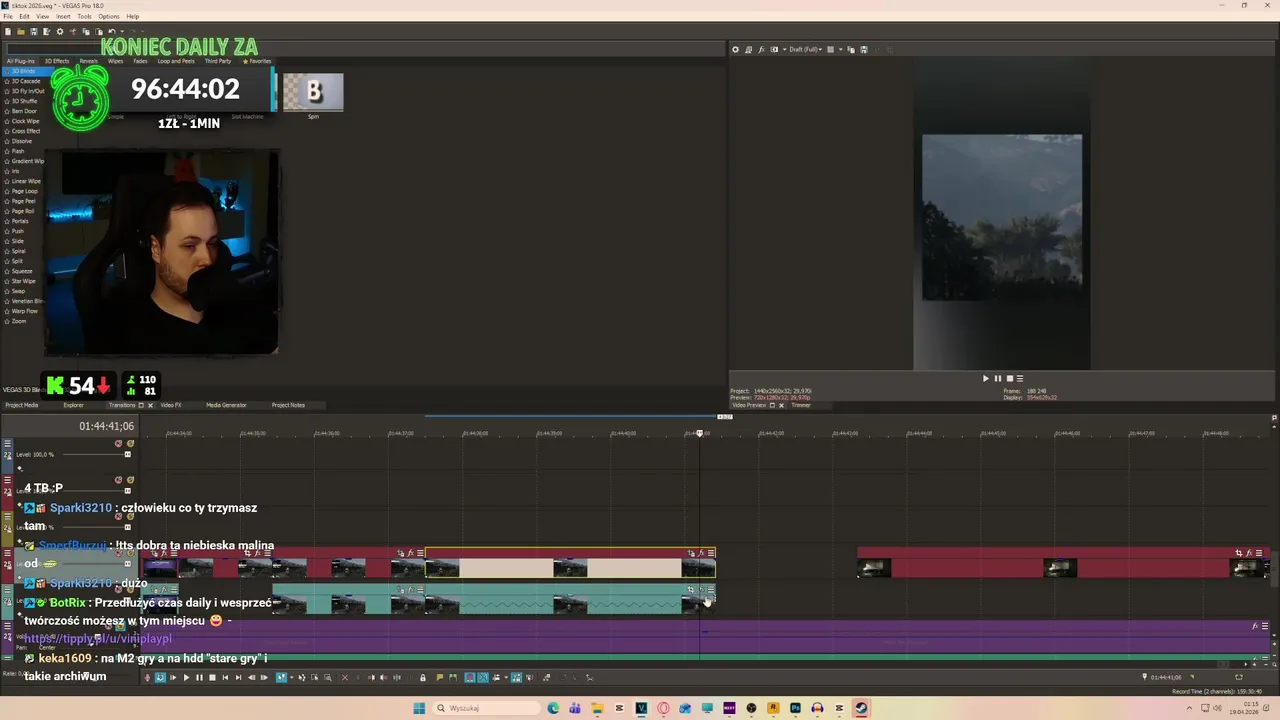Click Play From Start in transport bar
1280x720 pixels.
tap(173, 678)
